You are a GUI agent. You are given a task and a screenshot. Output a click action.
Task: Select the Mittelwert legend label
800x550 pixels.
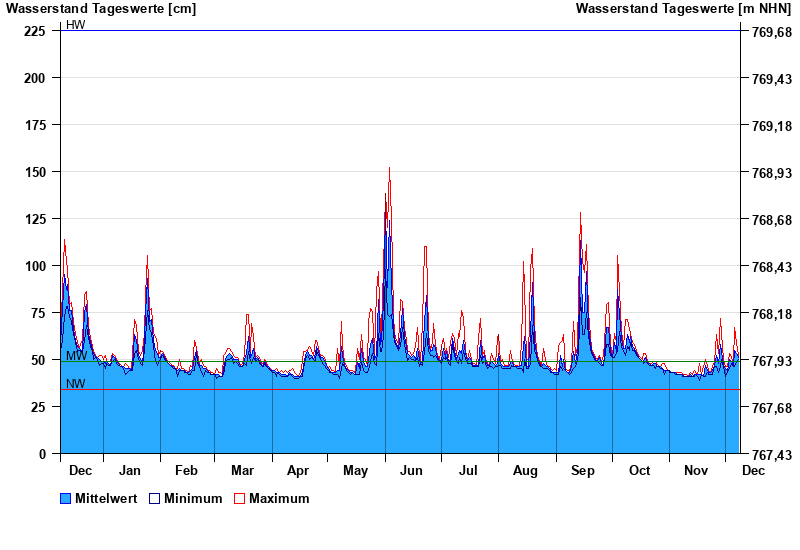click(106, 499)
